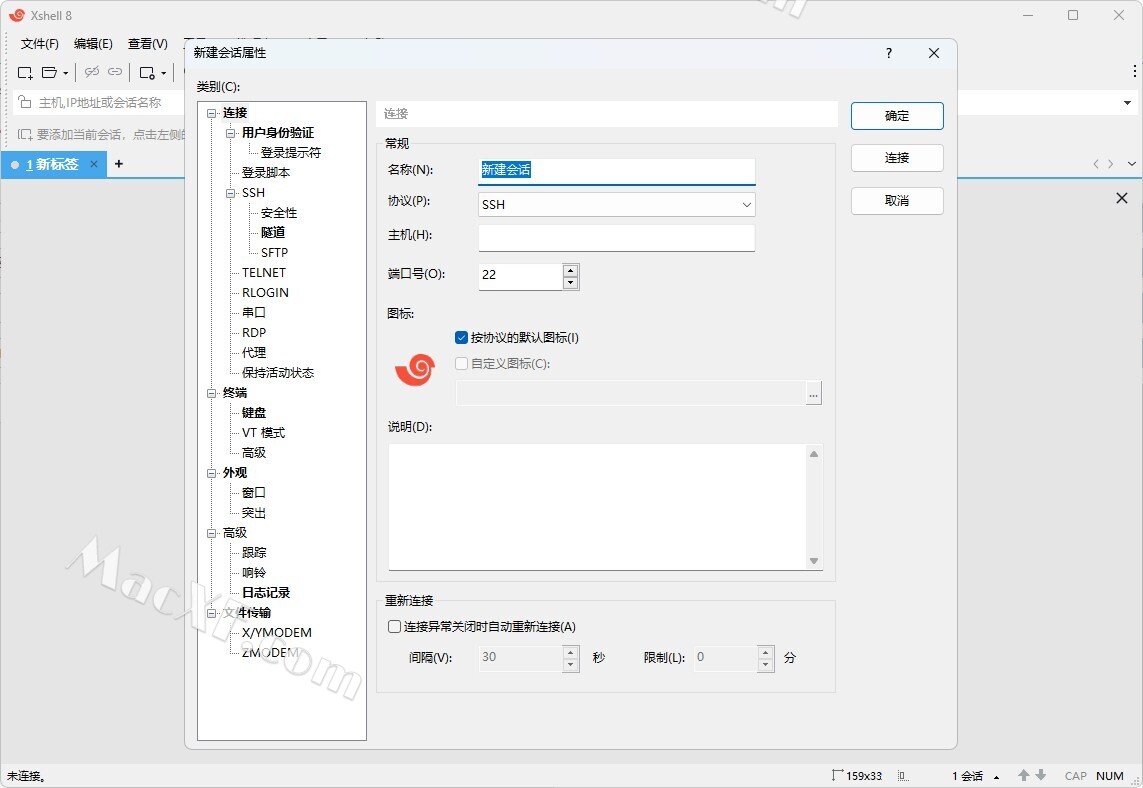
Task: Click the browse "..." button for custom icon
Action: 814,394
